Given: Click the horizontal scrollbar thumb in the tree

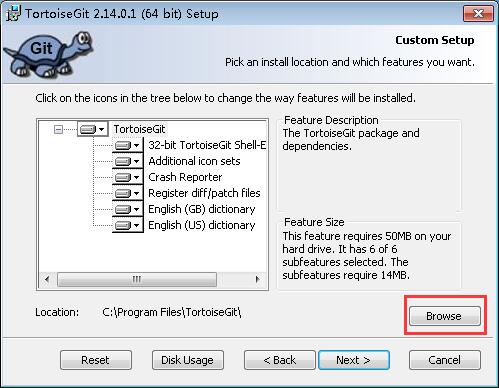Looking at the screenshot, I should 137,279.
